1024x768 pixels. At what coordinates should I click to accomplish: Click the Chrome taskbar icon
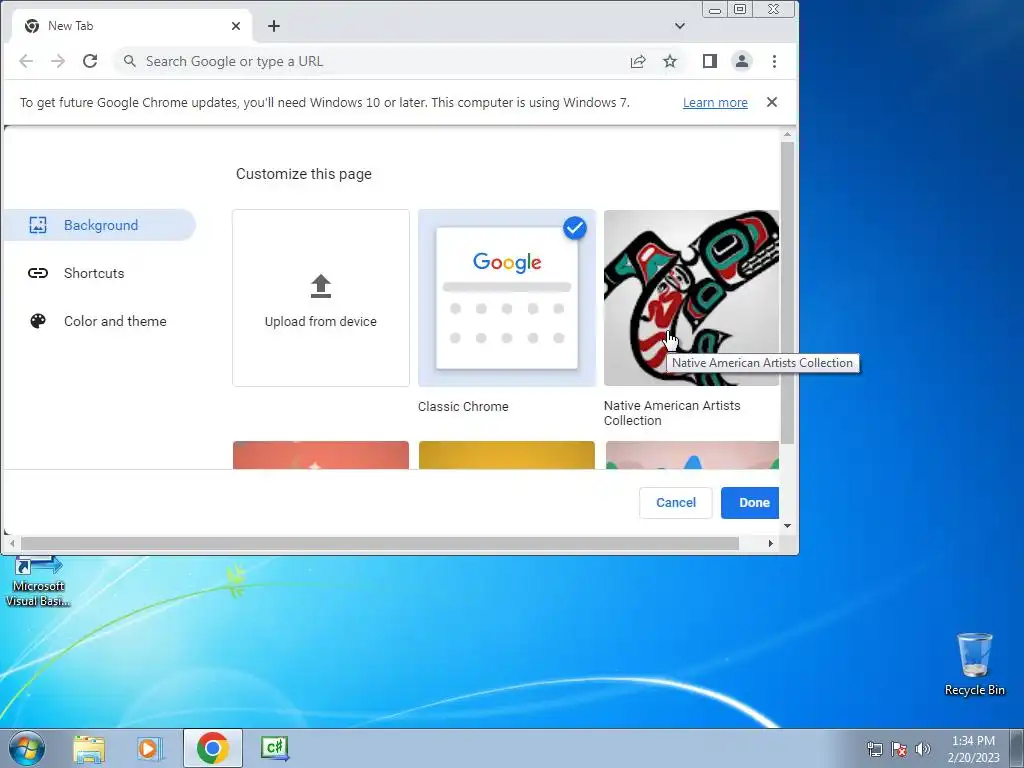[x=213, y=748]
